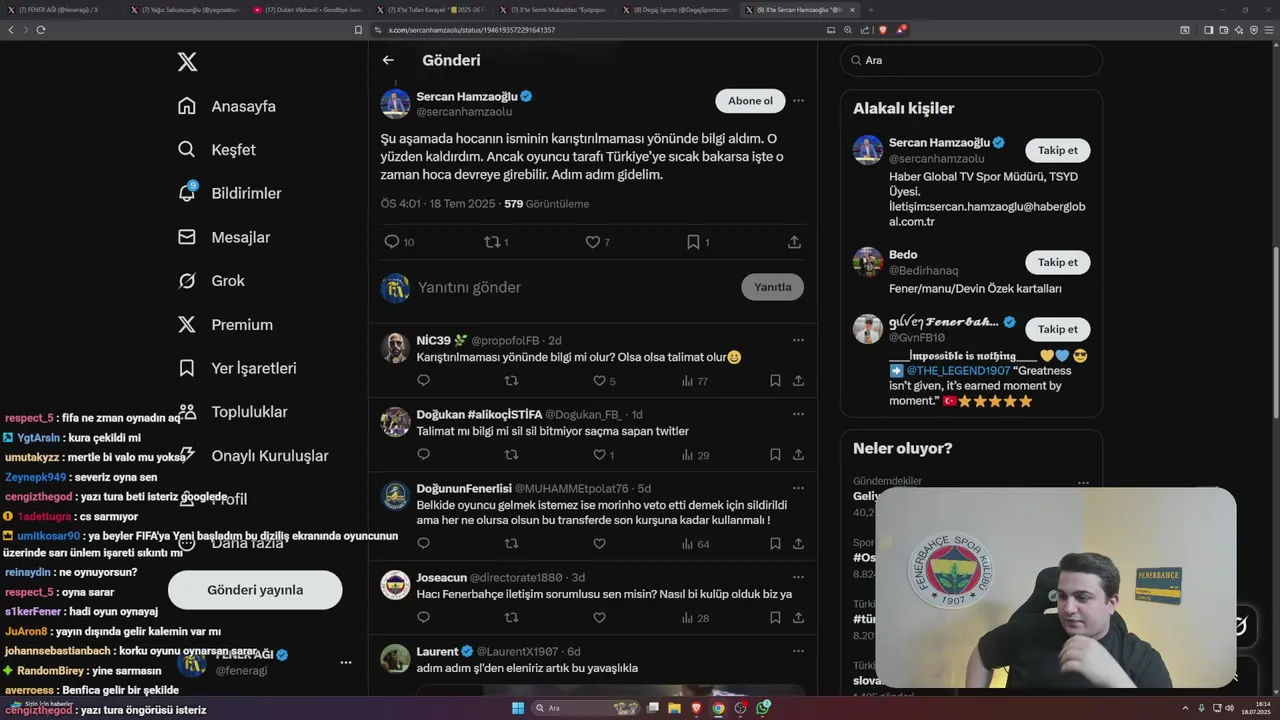
Task: Switch to Semti Mukaddes browser tab
Action: (554, 9)
